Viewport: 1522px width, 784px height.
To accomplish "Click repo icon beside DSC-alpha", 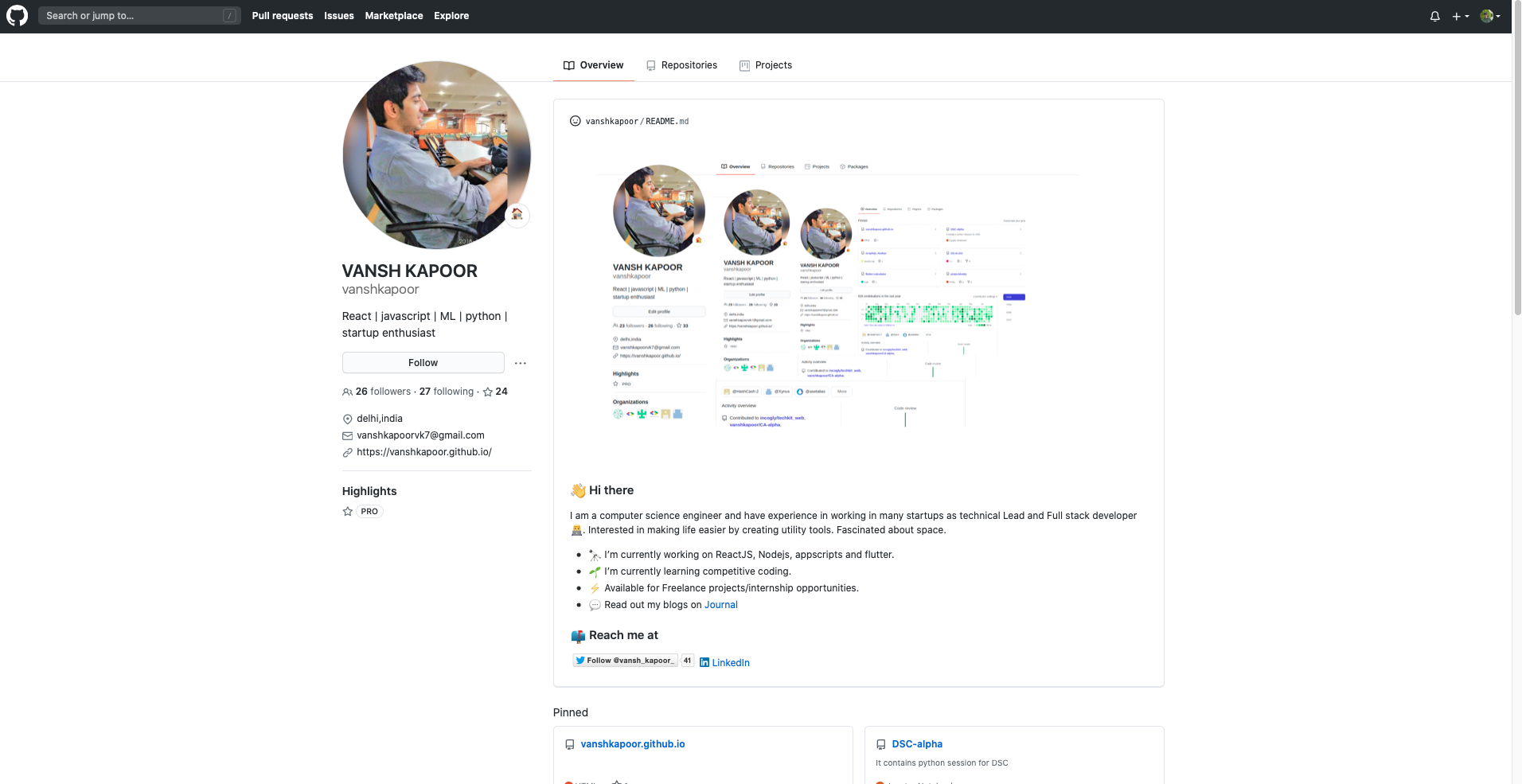I will pos(881,745).
